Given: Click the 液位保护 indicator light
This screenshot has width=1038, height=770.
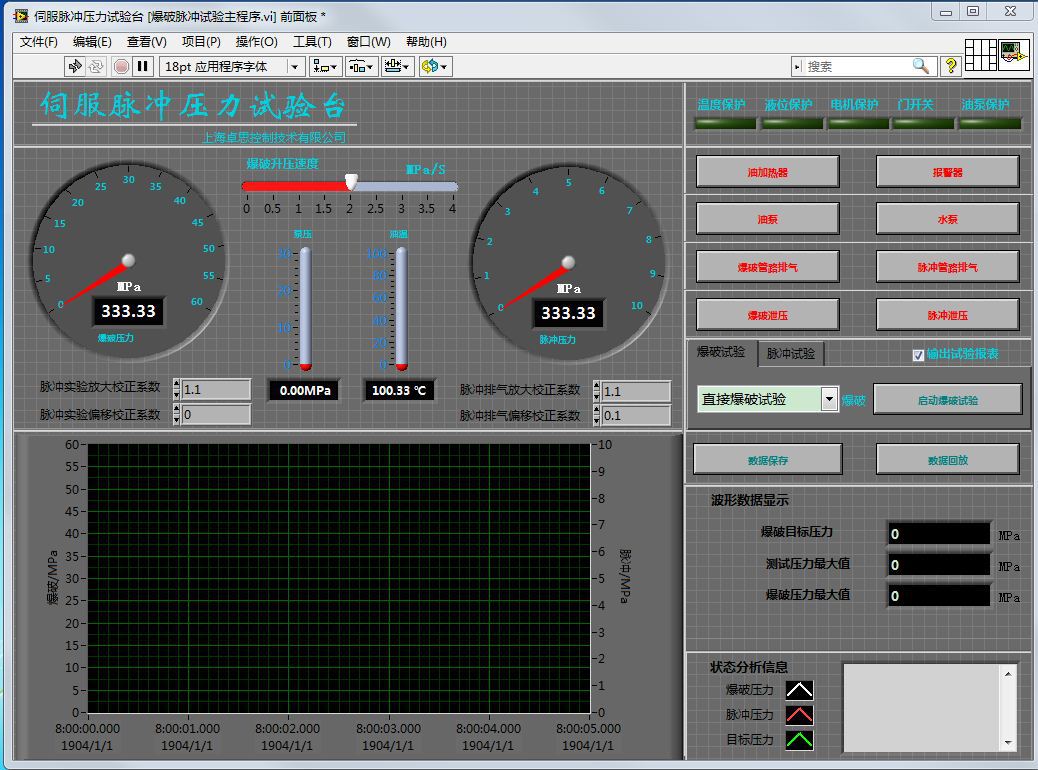Looking at the screenshot, I should pos(792,123).
